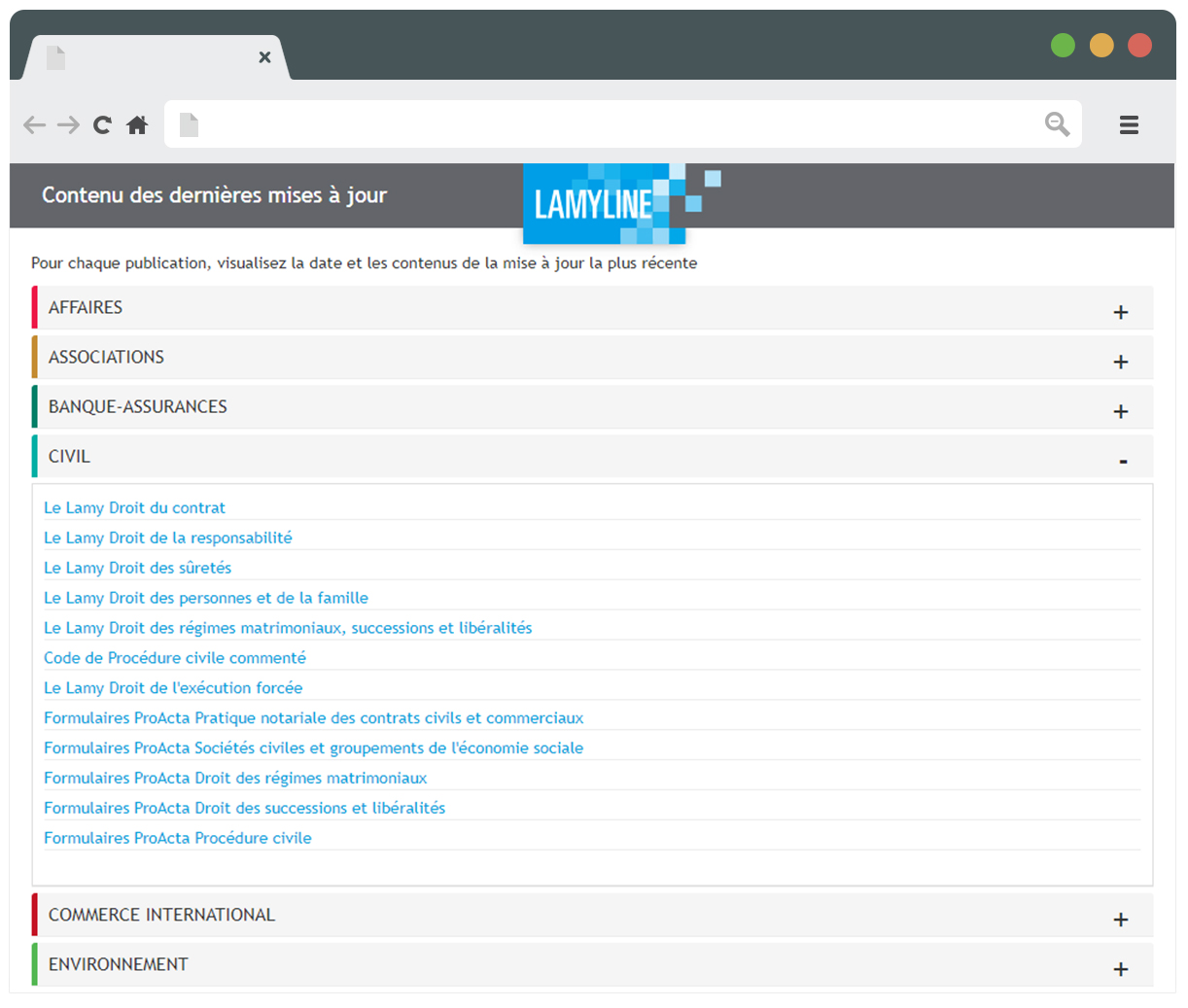This screenshot has width=1188, height=1008.
Task: Expand the ASSOCIATIONS section
Action: (1120, 362)
